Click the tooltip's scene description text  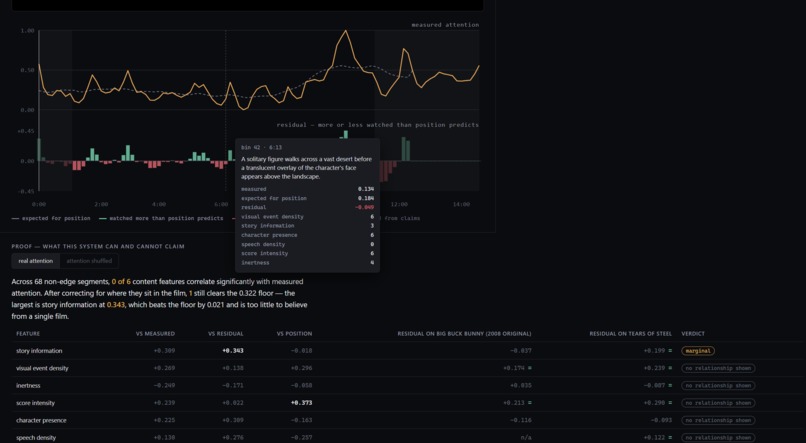pyautogui.click(x=306, y=168)
